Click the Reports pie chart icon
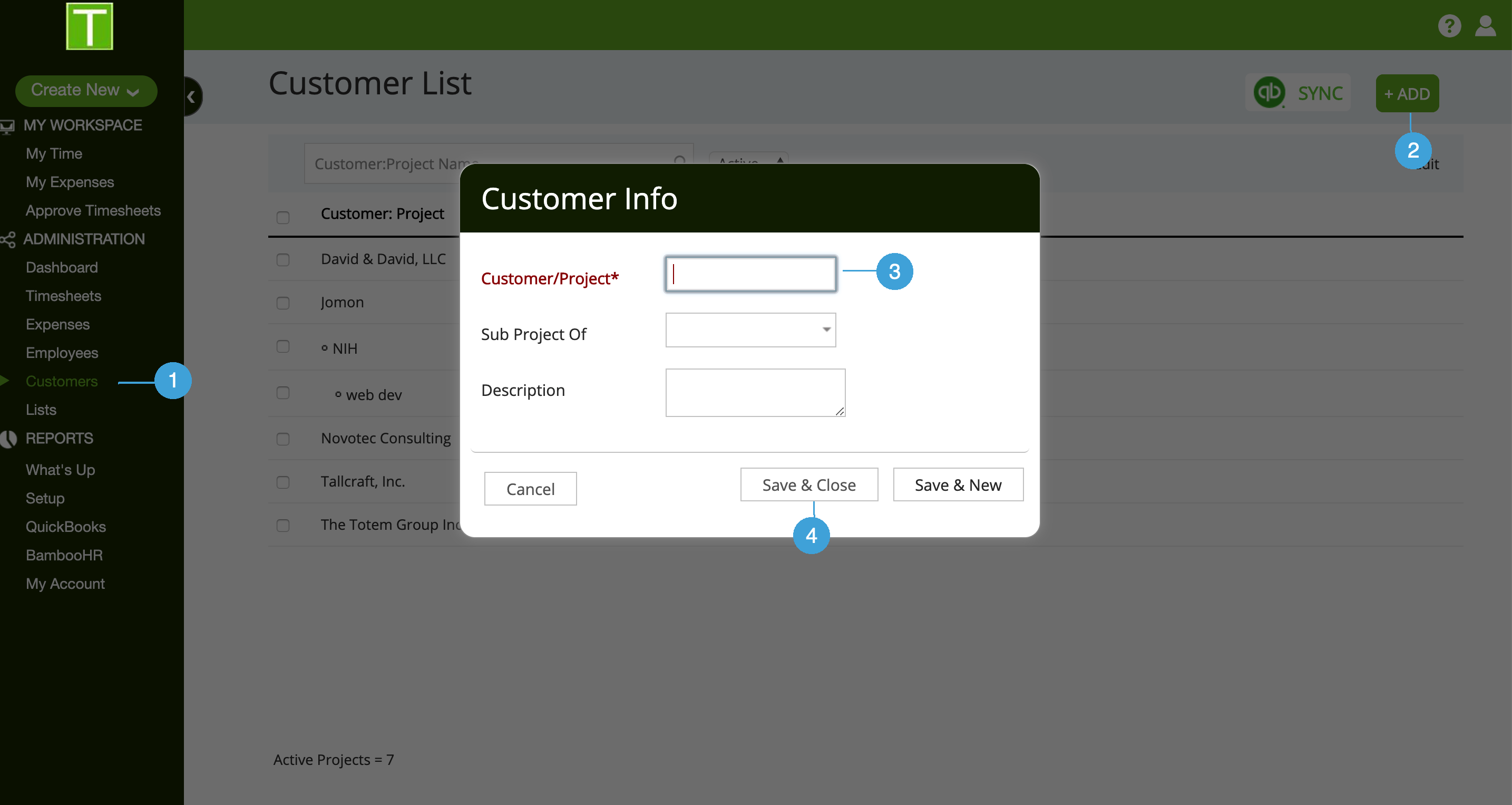1512x805 pixels. pyautogui.click(x=8, y=439)
